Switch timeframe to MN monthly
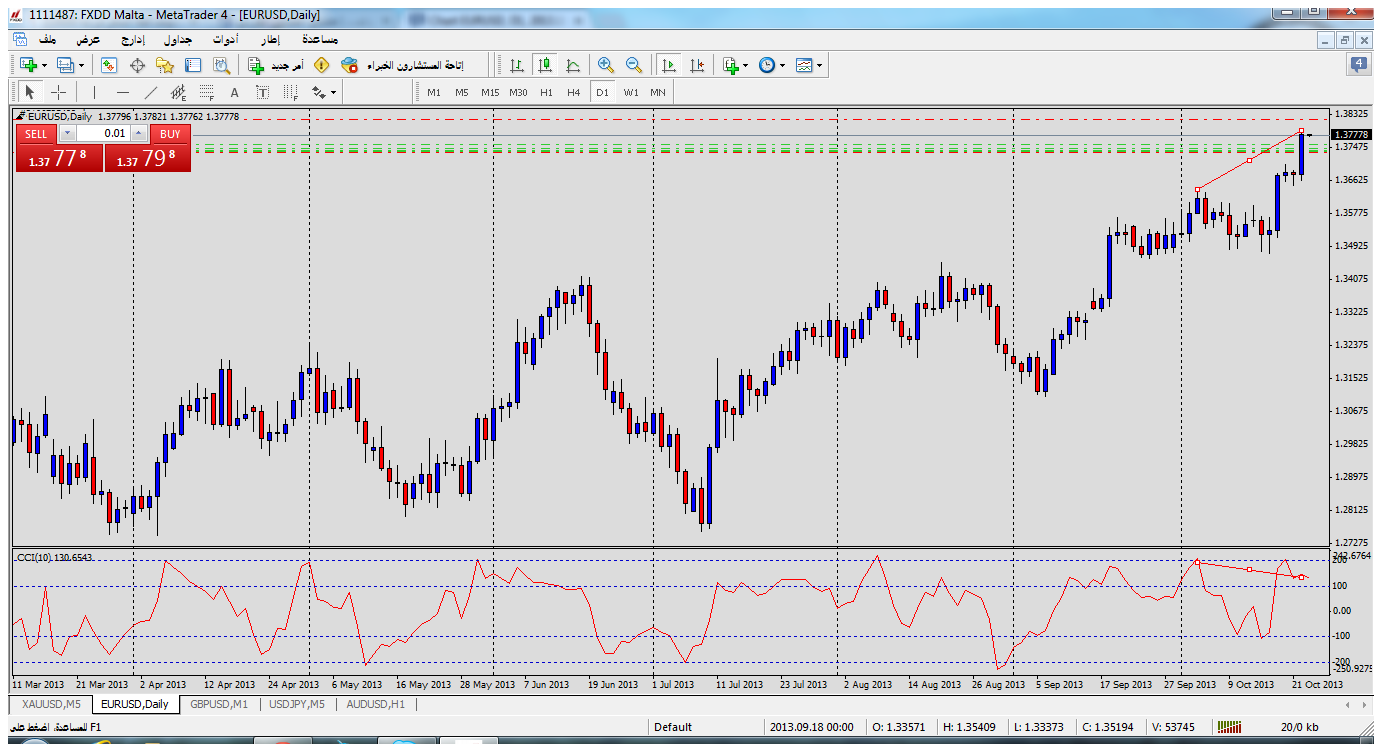The width and height of the screenshot is (1382, 744). [x=658, y=92]
